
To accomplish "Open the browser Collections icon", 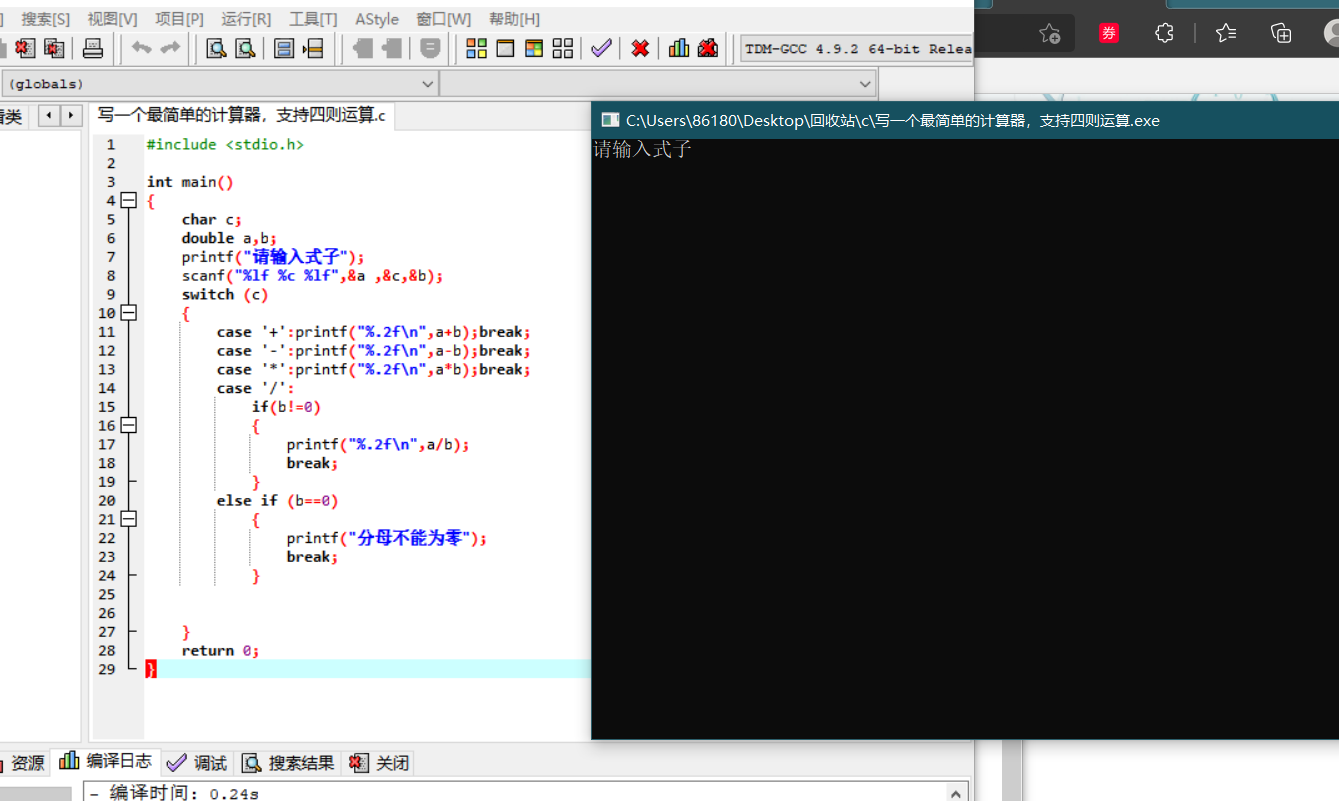I will [1281, 33].
